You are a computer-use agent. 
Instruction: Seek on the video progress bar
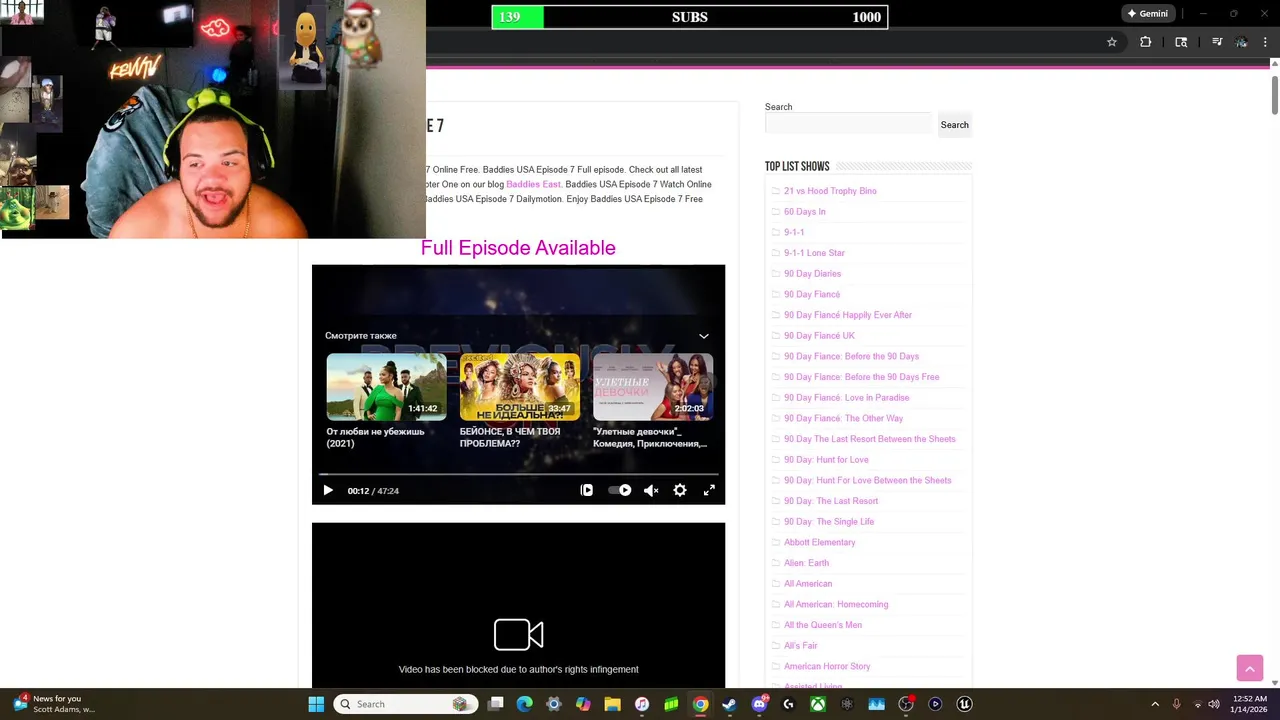coord(518,474)
